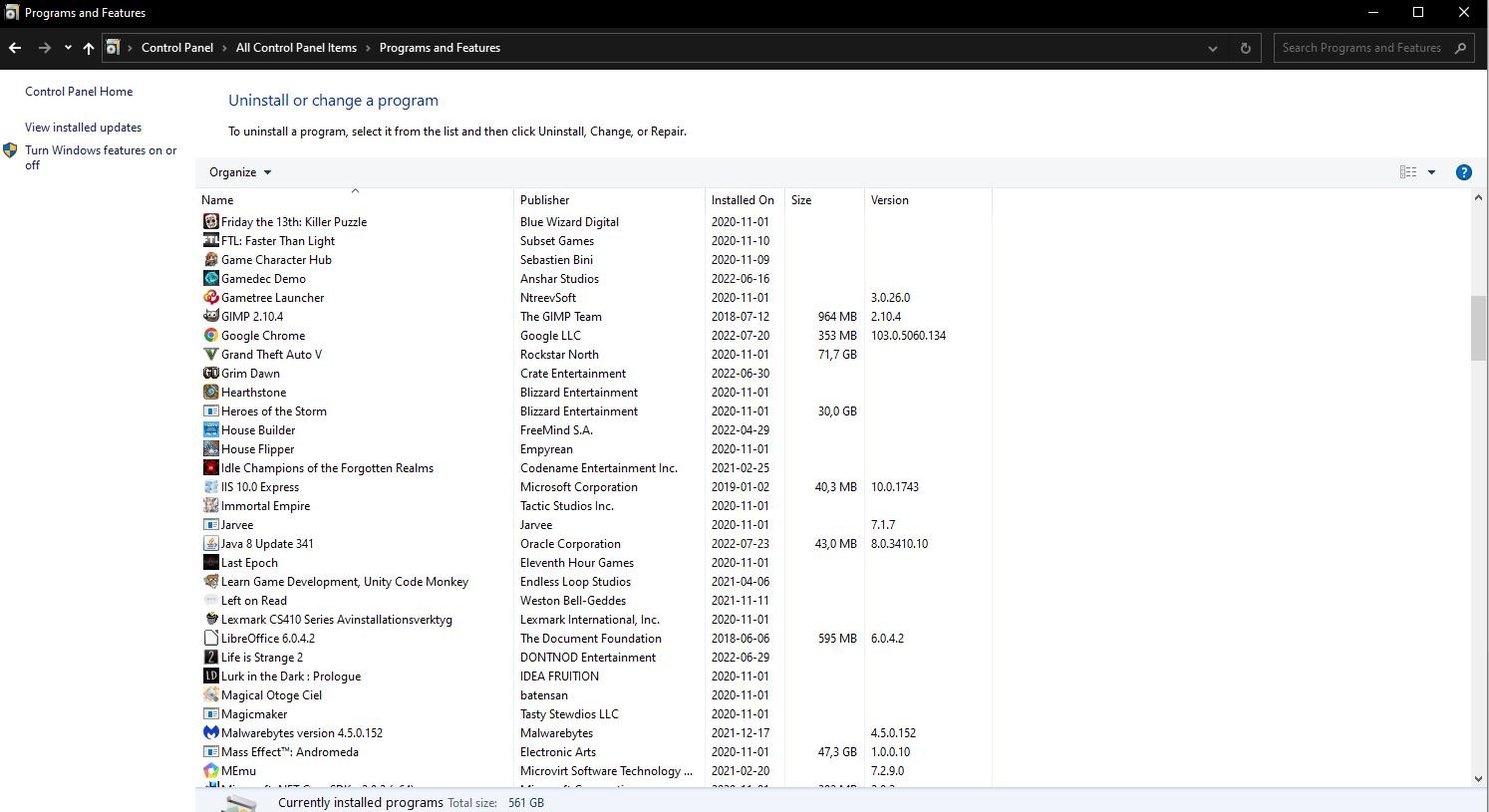Click the Gamedec Demo icon

[x=210, y=278]
